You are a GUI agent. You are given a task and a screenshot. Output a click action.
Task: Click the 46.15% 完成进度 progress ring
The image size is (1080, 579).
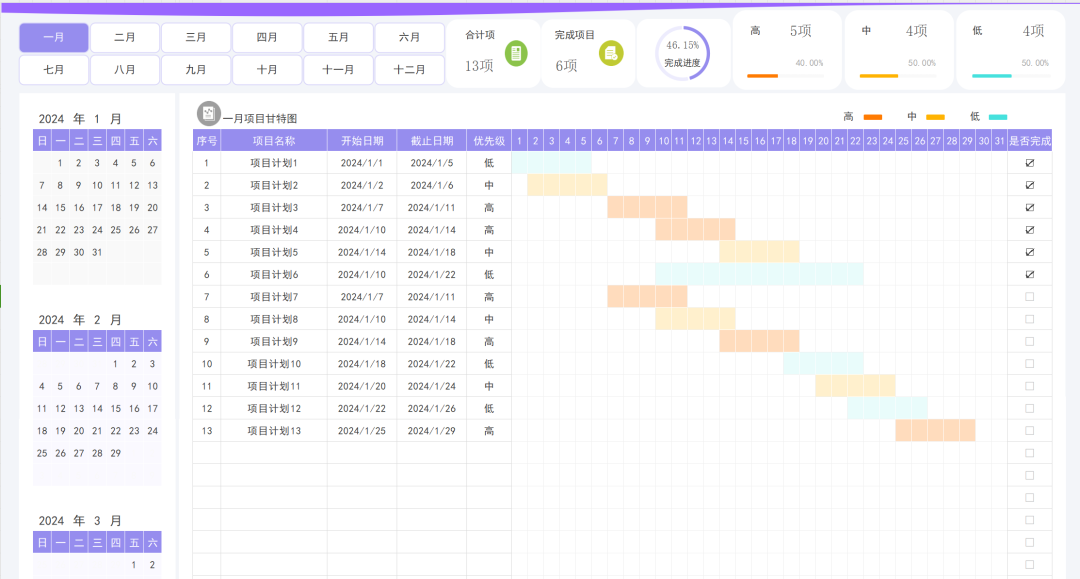(682, 54)
